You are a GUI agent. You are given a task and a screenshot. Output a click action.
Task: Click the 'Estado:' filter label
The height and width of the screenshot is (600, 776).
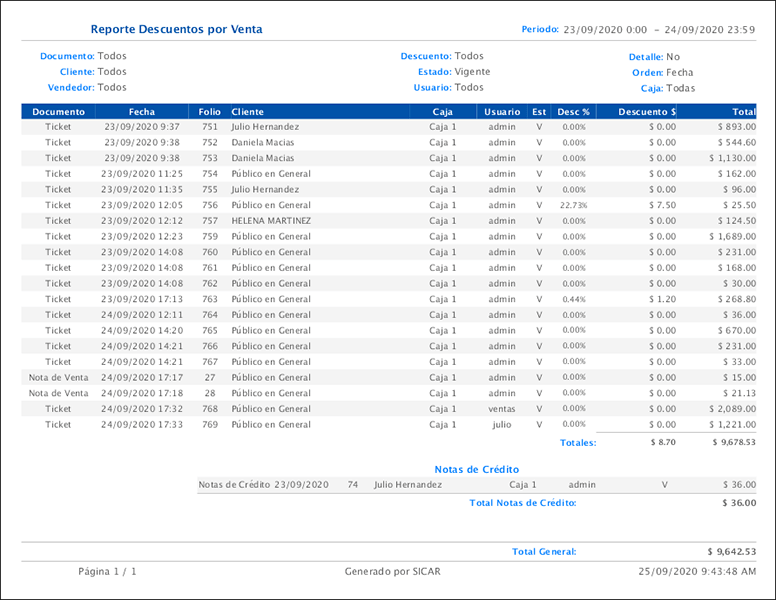pos(435,72)
